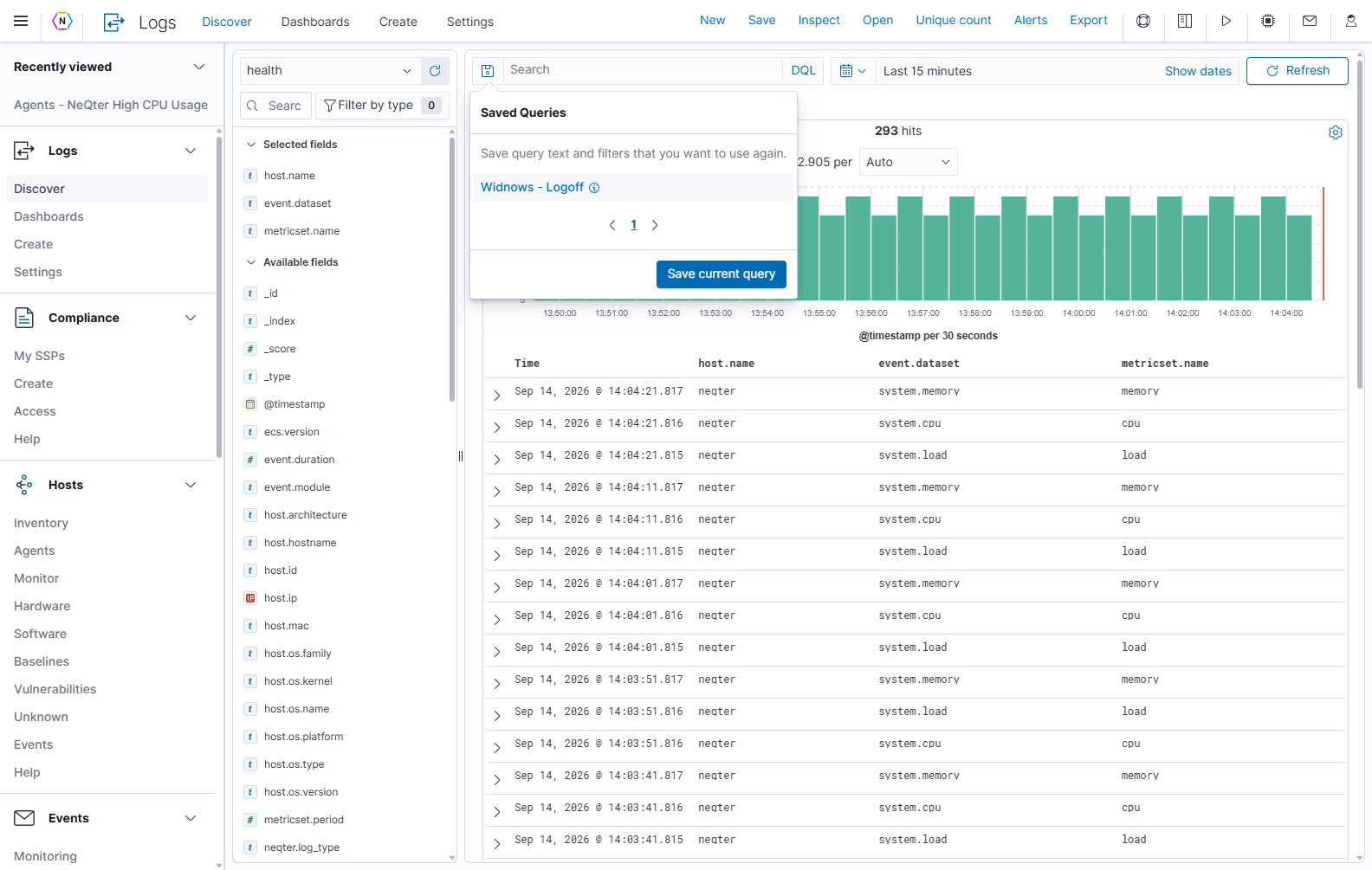Open the calendar quick time menu
The image size is (1372, 870).
pos(852,71)
